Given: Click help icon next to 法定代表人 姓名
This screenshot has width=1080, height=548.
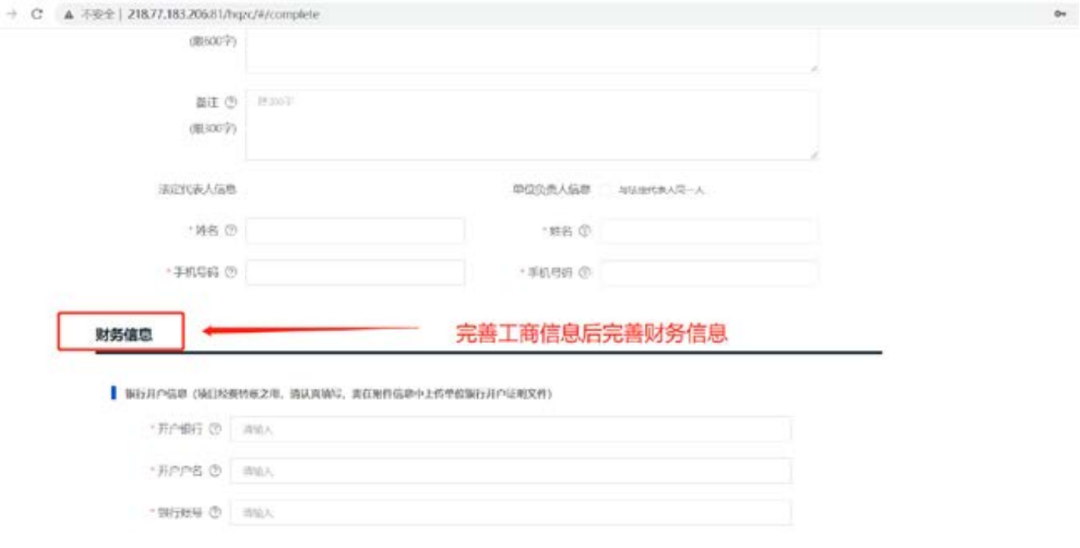Looking at the screenshot, I should [231, 231].
